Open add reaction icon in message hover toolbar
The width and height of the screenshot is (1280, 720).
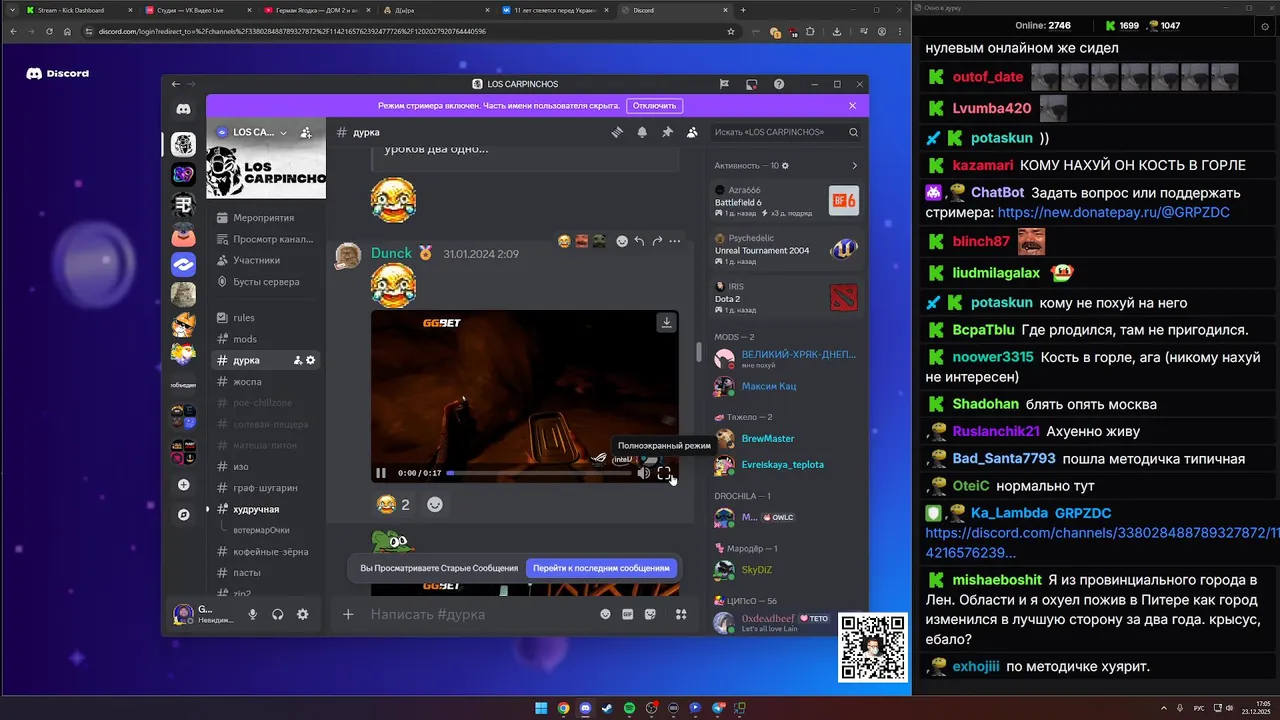tap(622, 241)
